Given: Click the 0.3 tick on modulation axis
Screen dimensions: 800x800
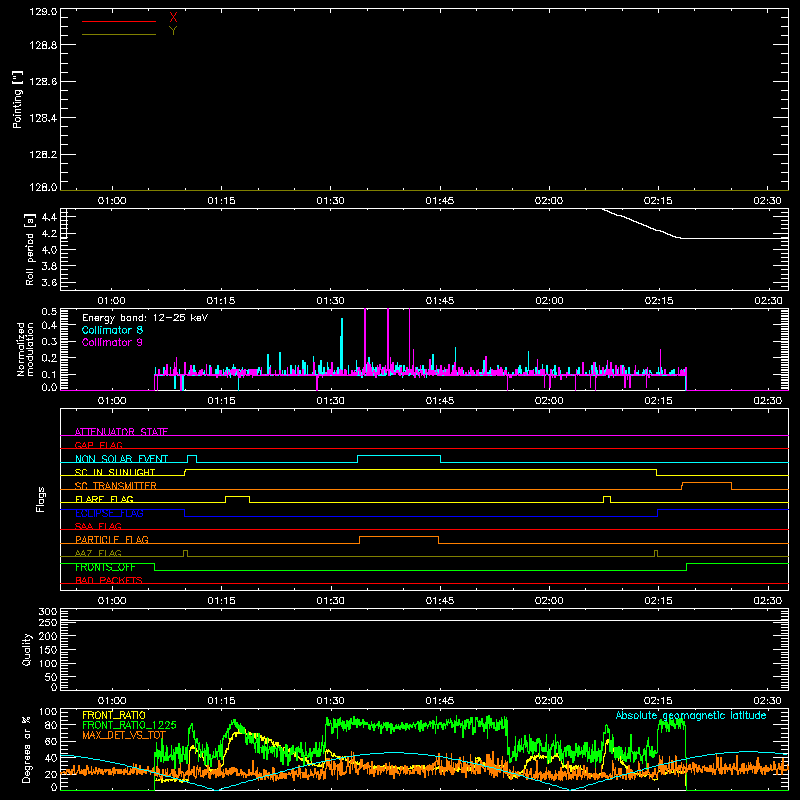Looking at the screenshot, I should 49,341.
